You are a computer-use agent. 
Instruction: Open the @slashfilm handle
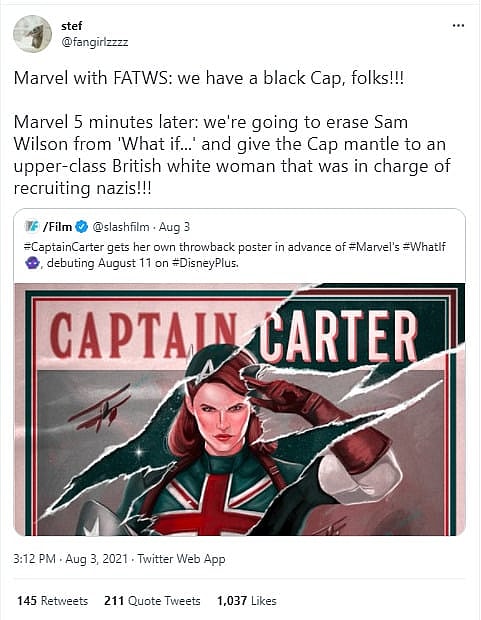[121, 227]
